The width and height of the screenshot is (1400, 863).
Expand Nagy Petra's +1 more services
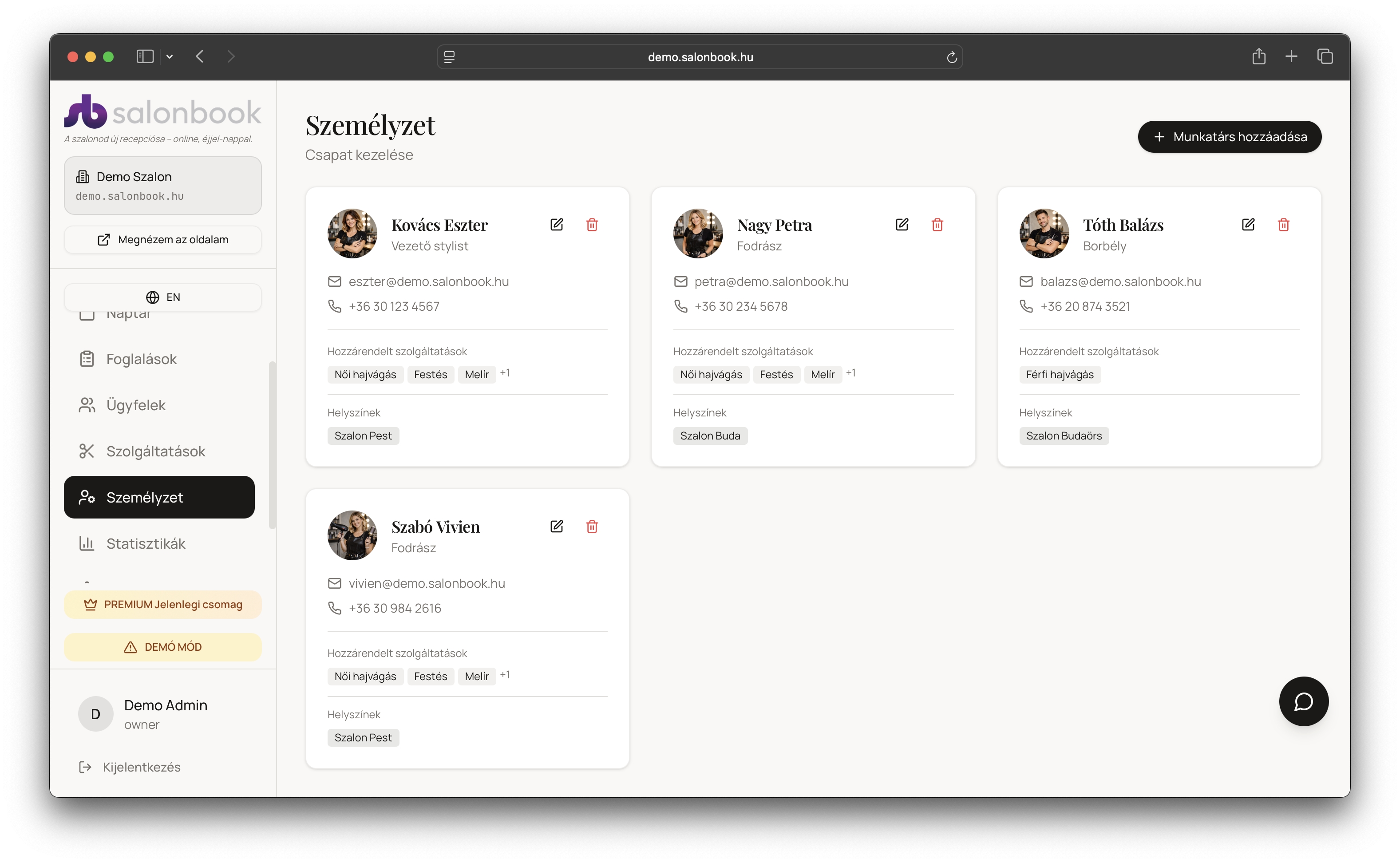851,373
